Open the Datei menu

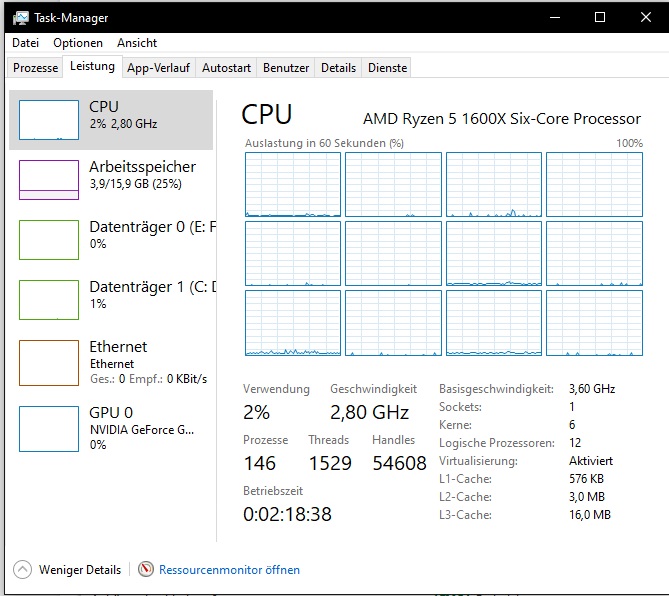25,43
